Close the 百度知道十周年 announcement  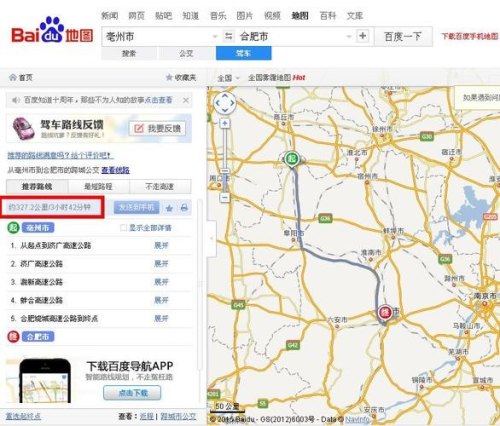coord(186,100)
